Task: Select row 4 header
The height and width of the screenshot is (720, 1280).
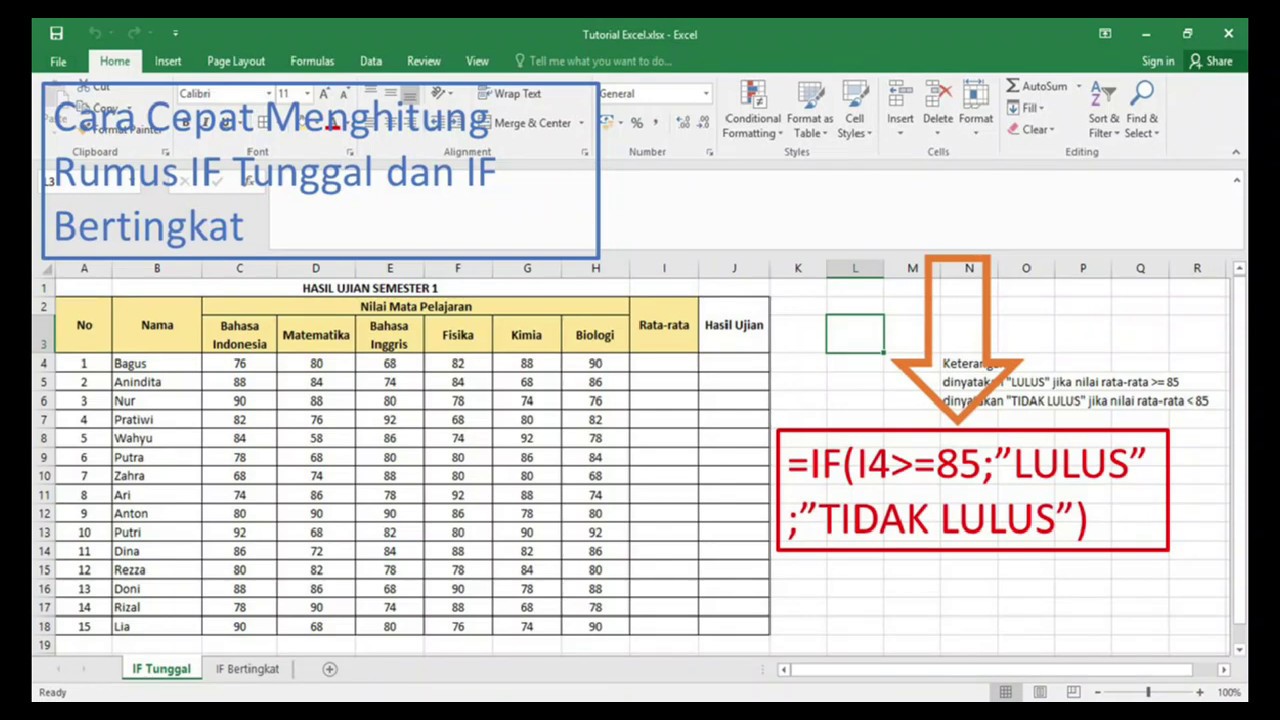Action: tap(44, 363)
